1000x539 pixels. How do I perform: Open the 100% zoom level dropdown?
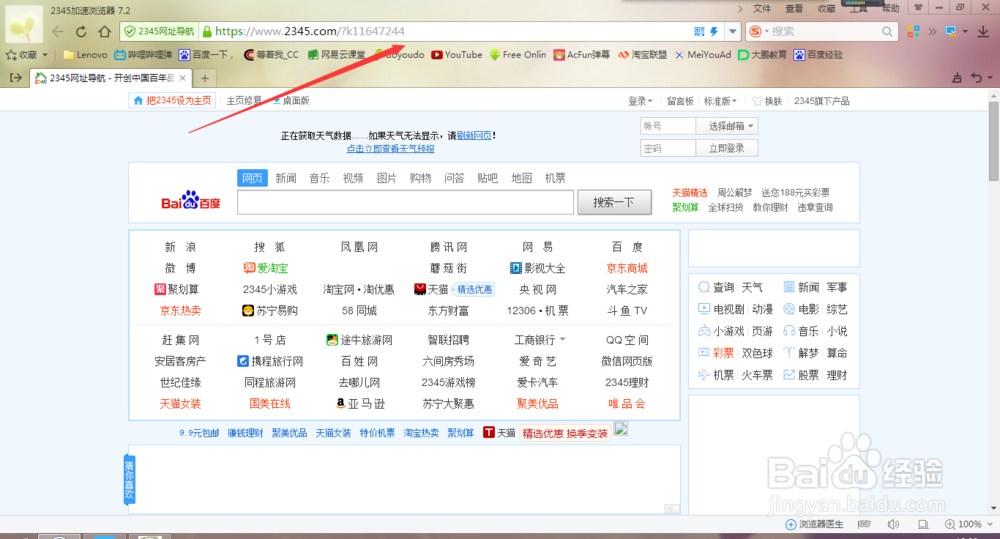click(969, 524)
